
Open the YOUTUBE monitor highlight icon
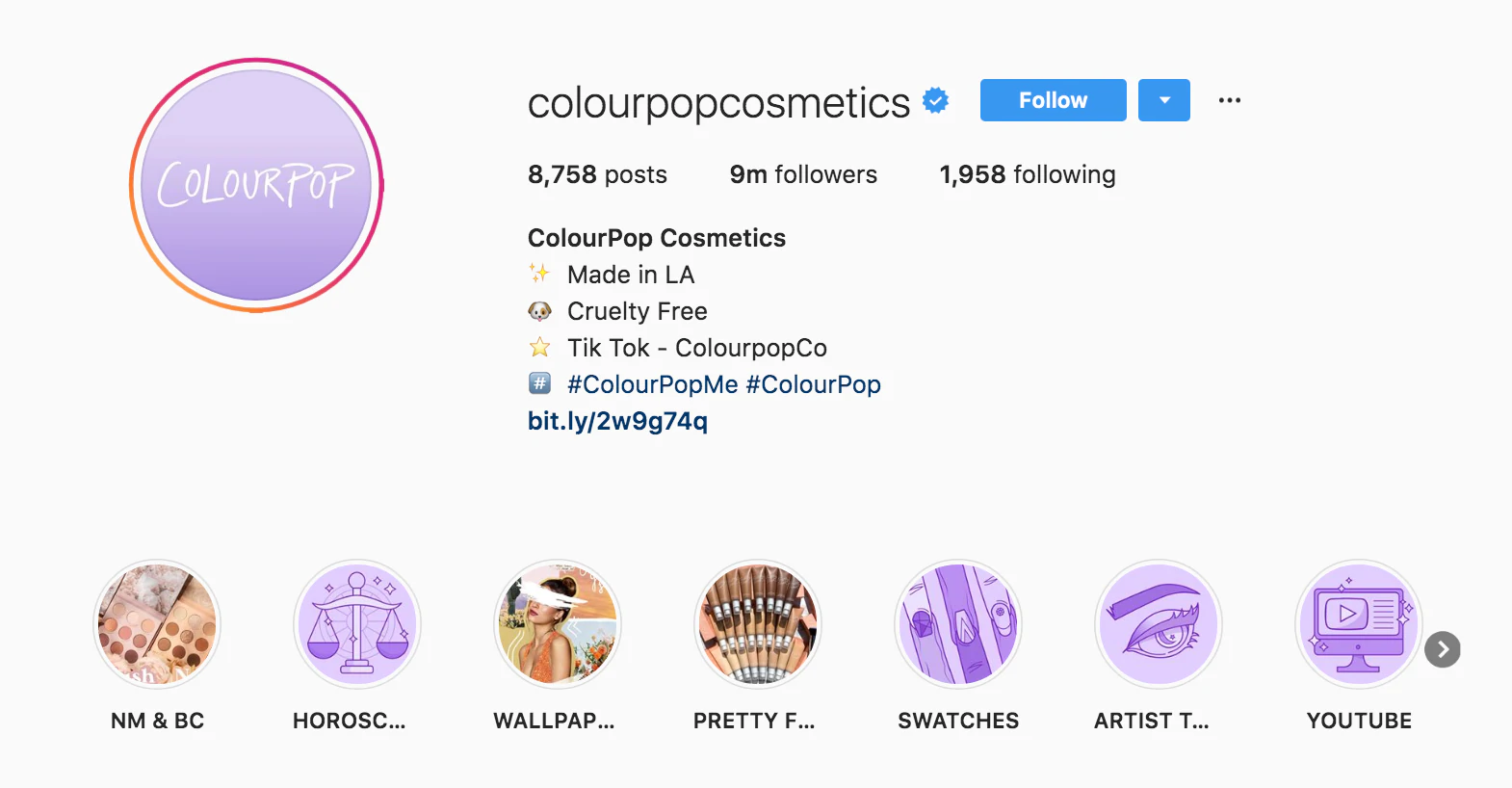click(x=1359, y=624)
